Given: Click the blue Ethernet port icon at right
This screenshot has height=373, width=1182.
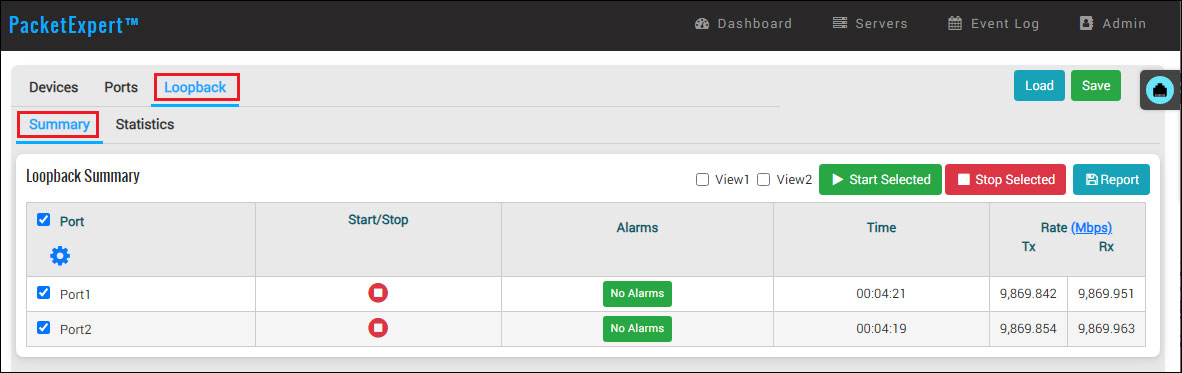Looking at the screenshot, I should [x=1159, y=90].
